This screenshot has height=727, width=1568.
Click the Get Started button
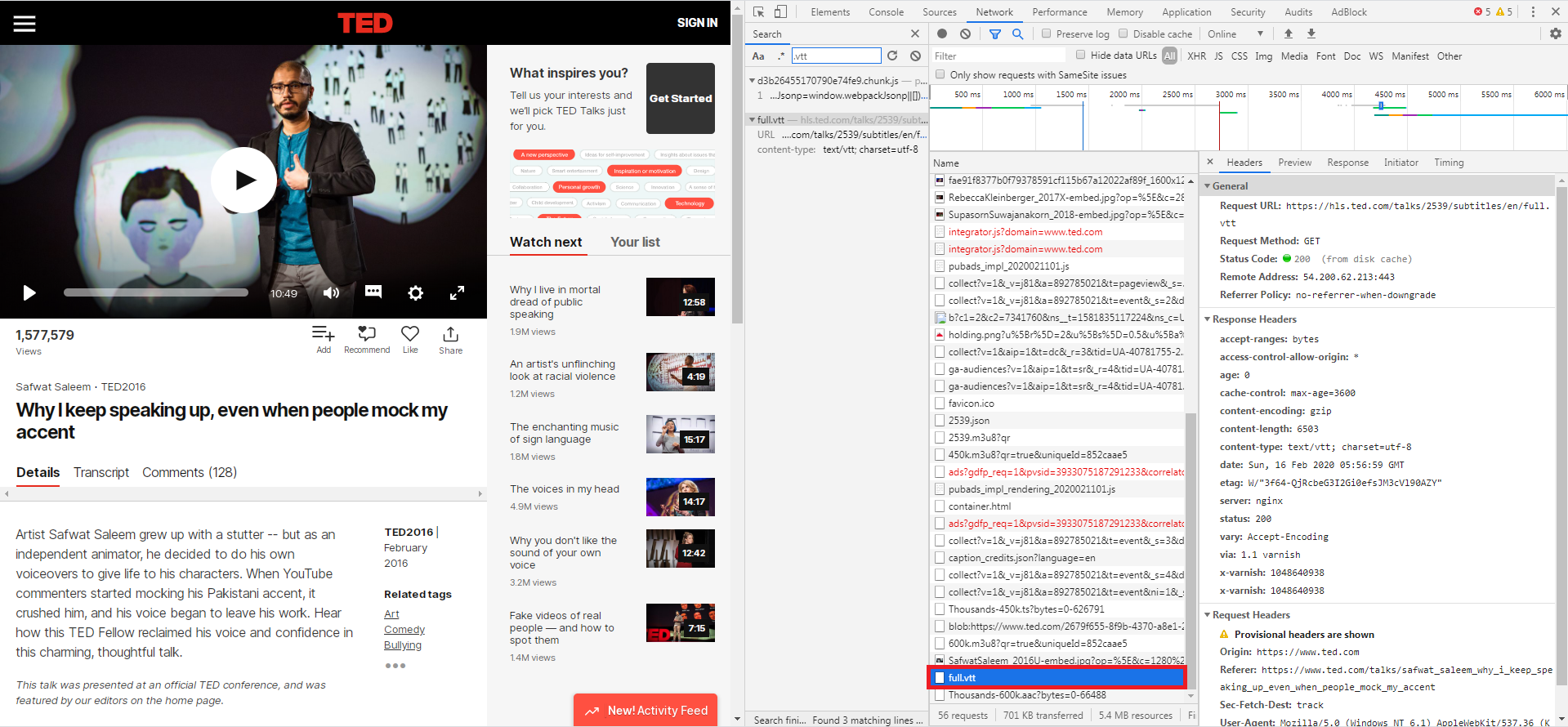pos(681,98)
